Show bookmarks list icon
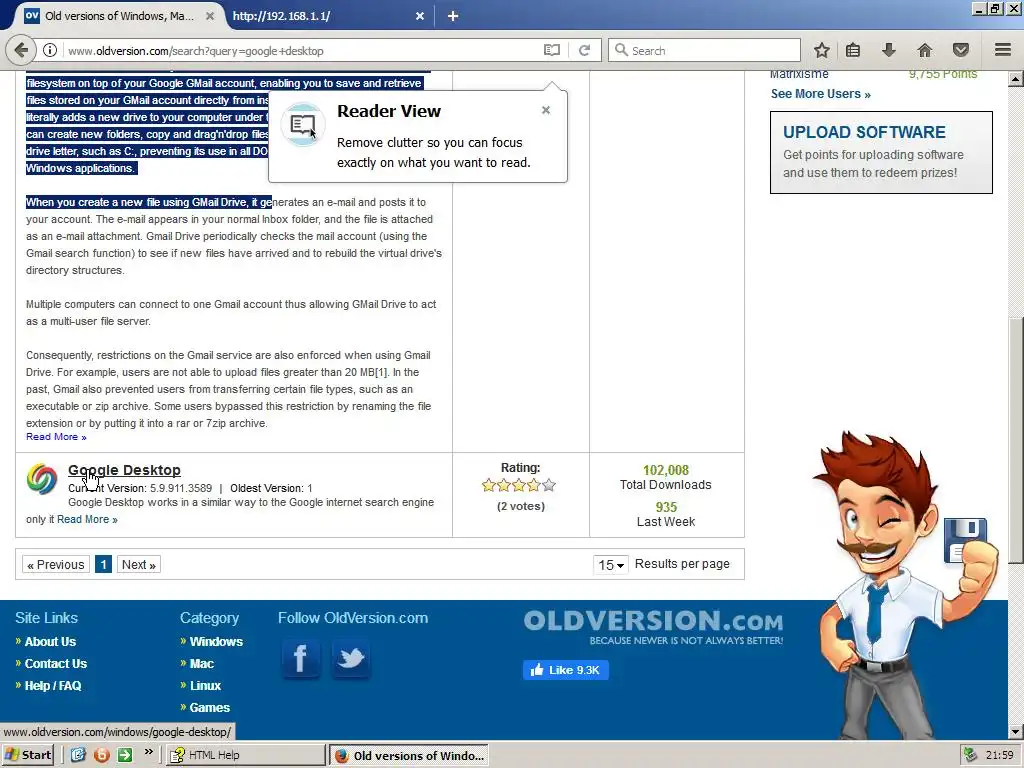The height and width of the screenshot is (768, 1024). point(853,50)
